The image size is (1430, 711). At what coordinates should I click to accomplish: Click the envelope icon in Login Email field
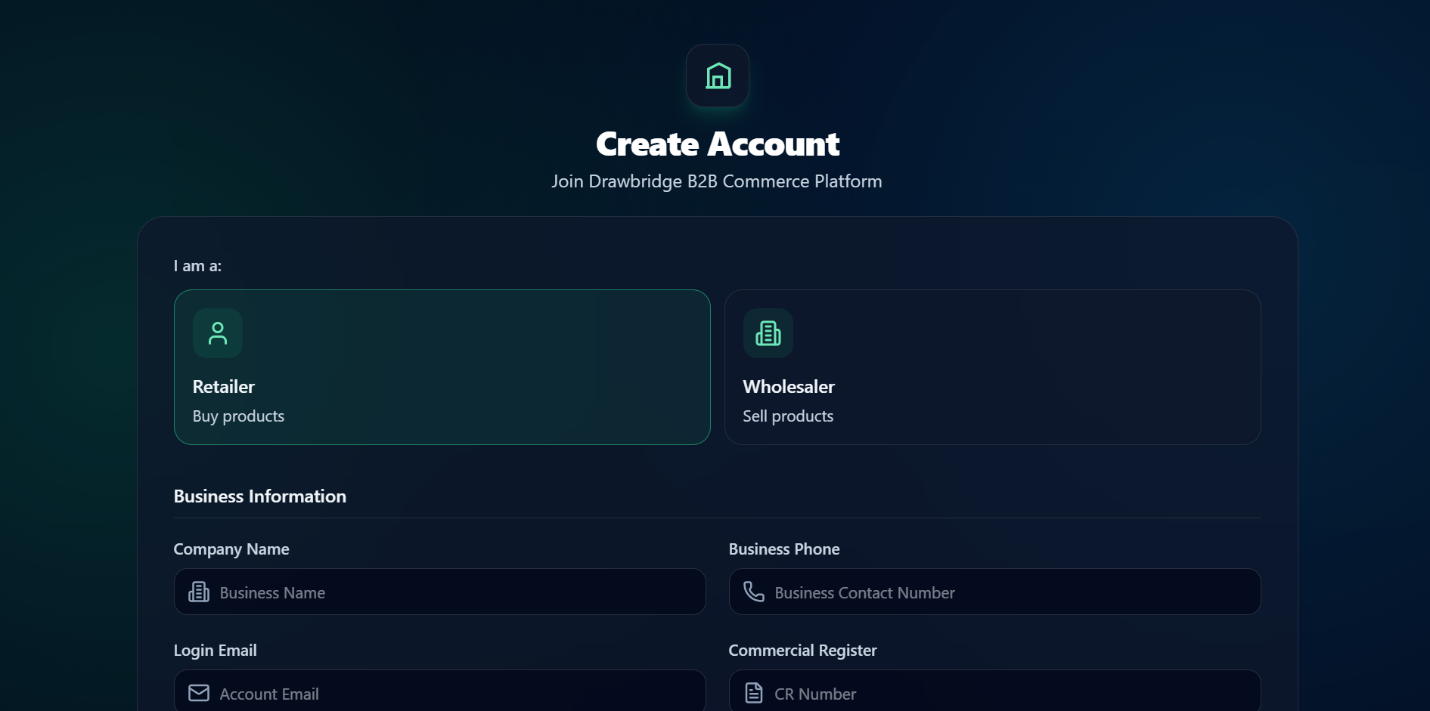199,693
